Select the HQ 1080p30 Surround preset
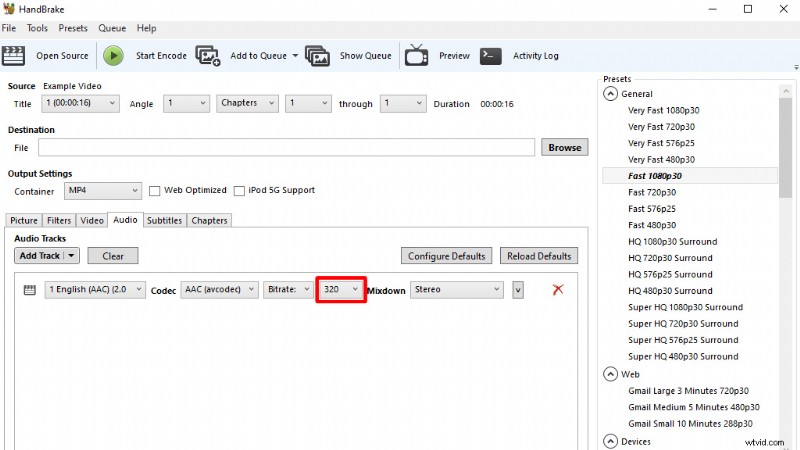The height and width of the screenshot is (450, 800). coord(672,241)
